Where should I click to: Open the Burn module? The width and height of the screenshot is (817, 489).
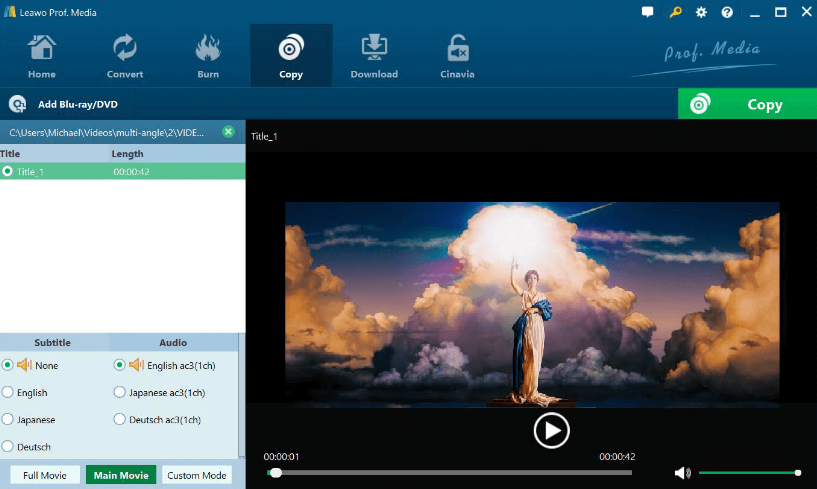(207, 56)
